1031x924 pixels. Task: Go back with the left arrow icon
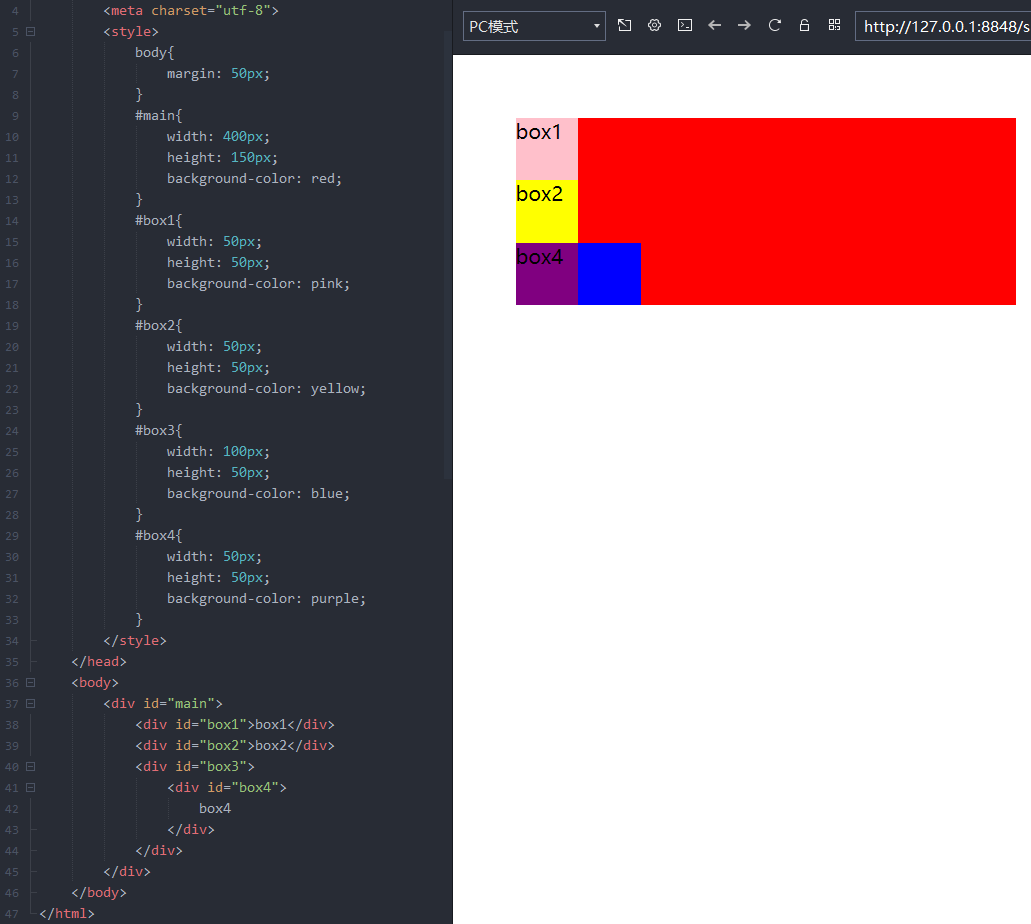[715, 26]
